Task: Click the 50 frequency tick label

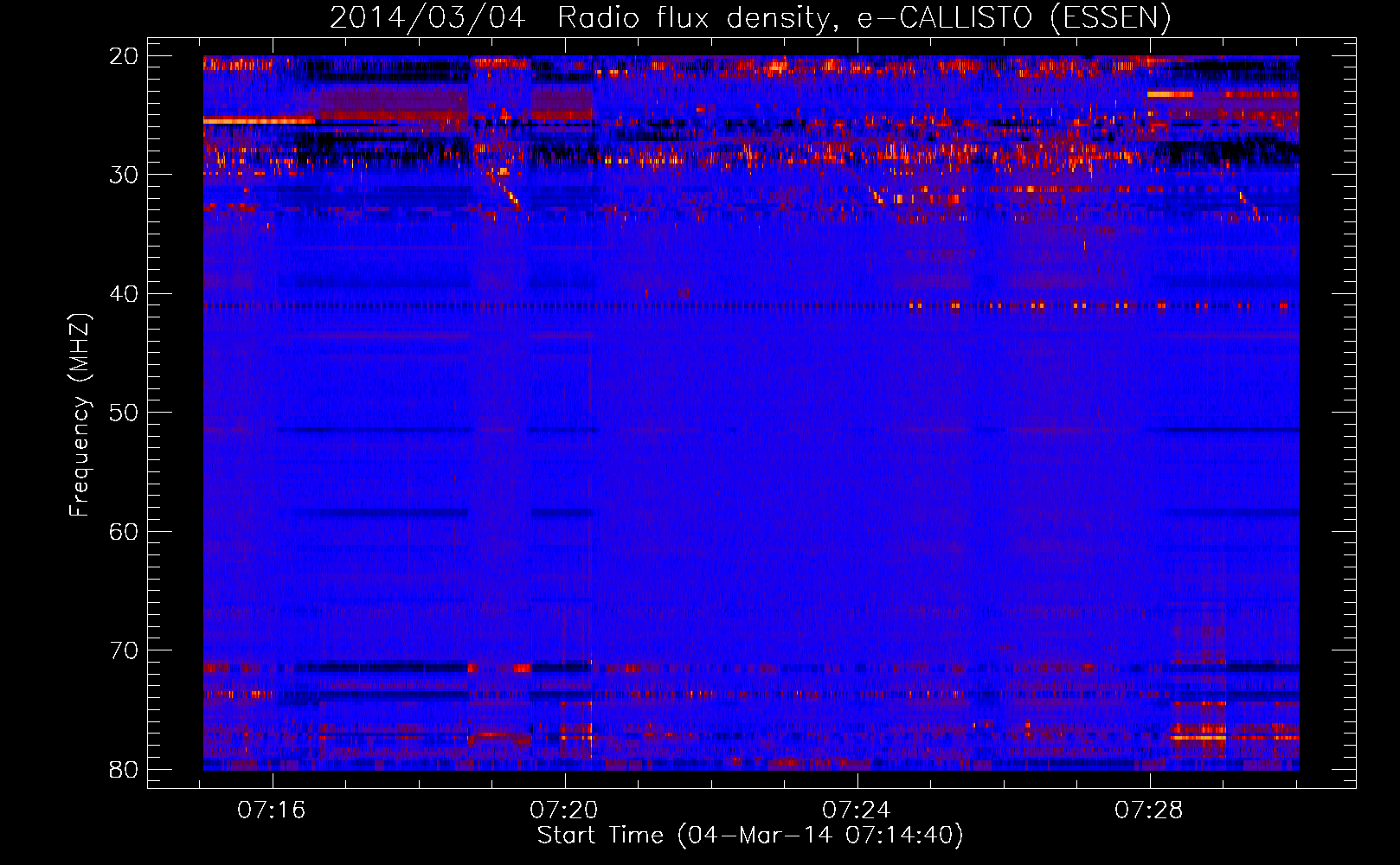Action: pyautogui.click(x=124, y=413)
